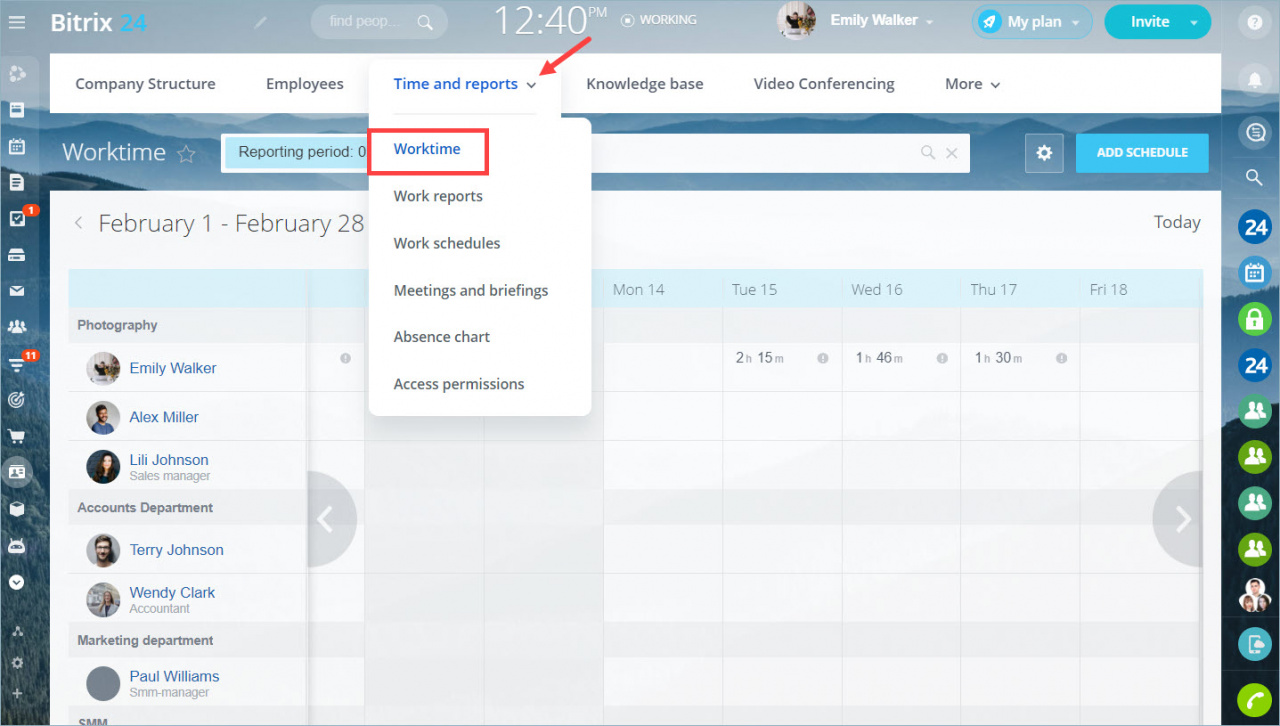Open the hamburger main menu

click(x=16, y=21)
